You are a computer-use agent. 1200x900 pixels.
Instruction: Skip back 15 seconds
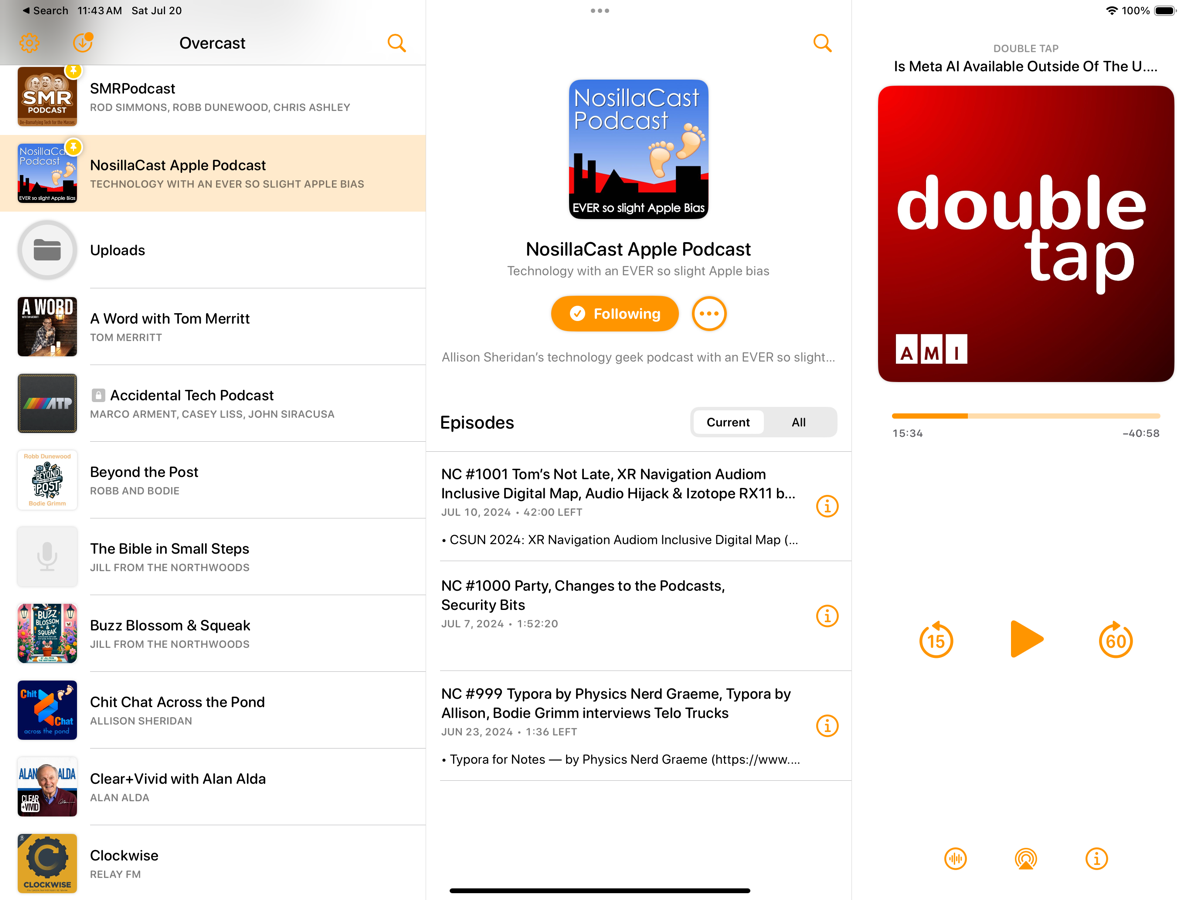[x=936, y=640]
